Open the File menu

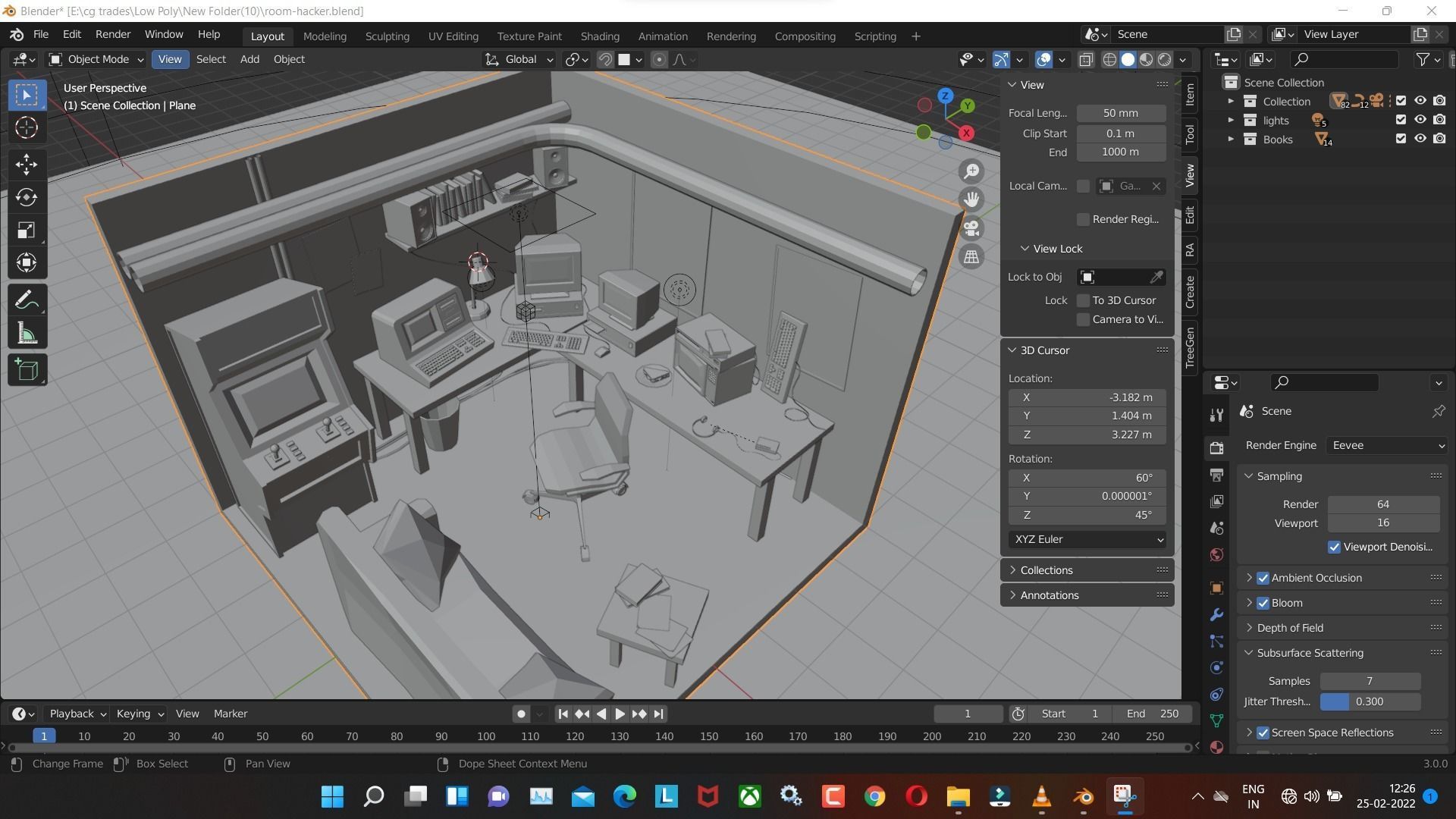pos(41,34)
